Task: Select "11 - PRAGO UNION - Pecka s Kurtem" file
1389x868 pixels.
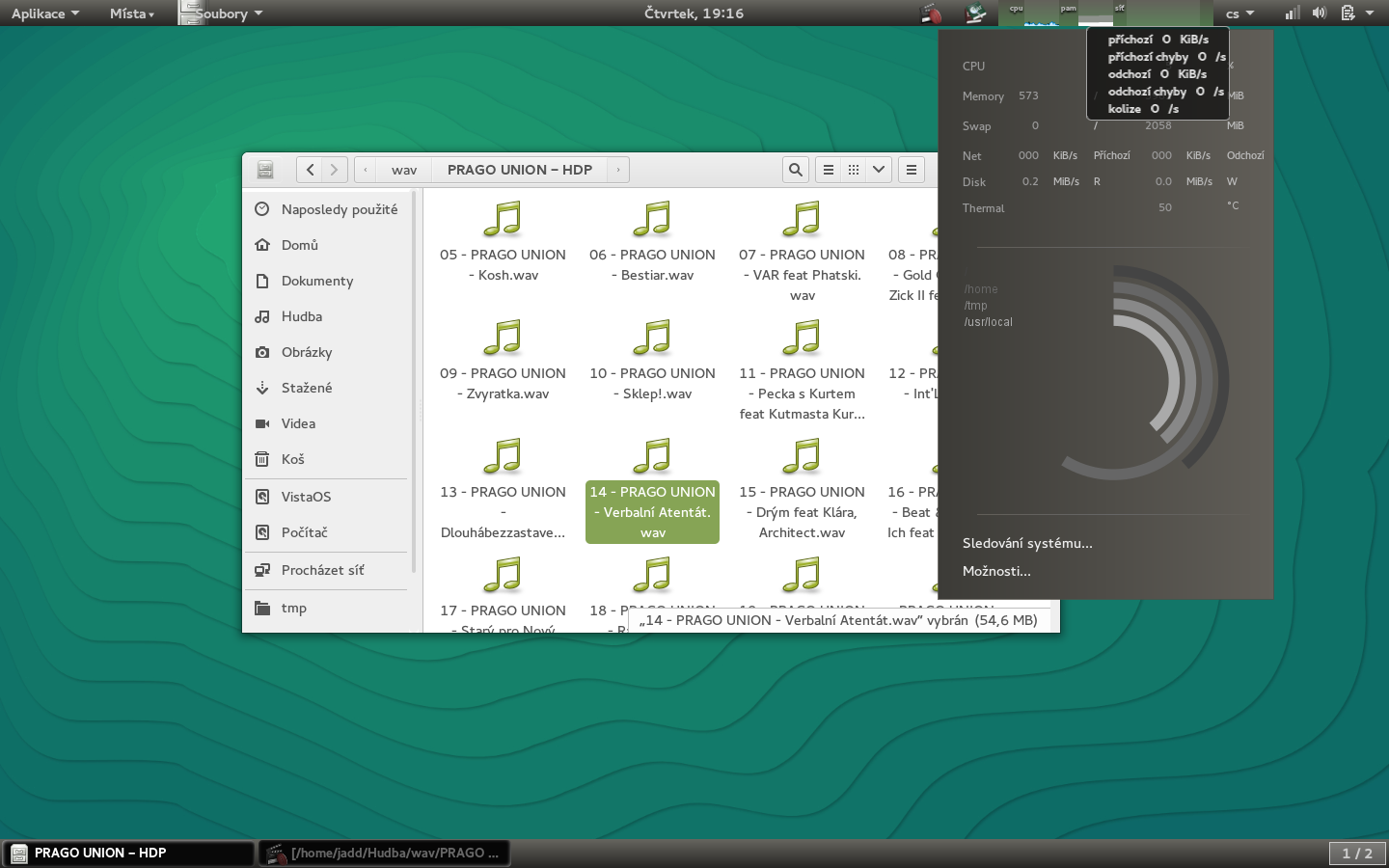Action: [x=802, y=370]
